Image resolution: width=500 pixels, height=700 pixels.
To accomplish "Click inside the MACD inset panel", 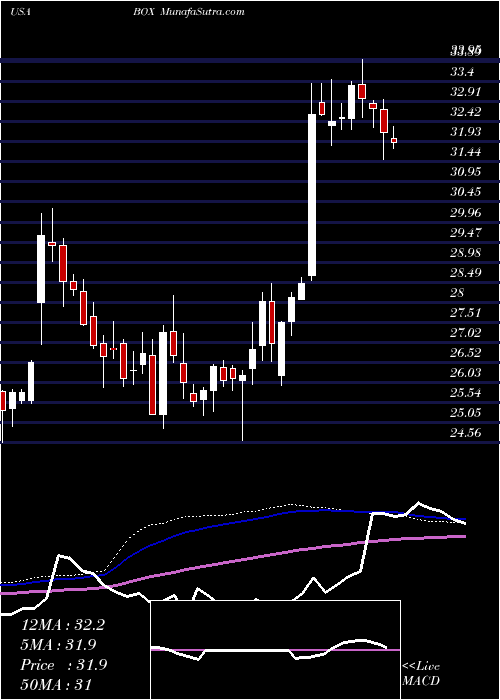I will click(275, 650).
